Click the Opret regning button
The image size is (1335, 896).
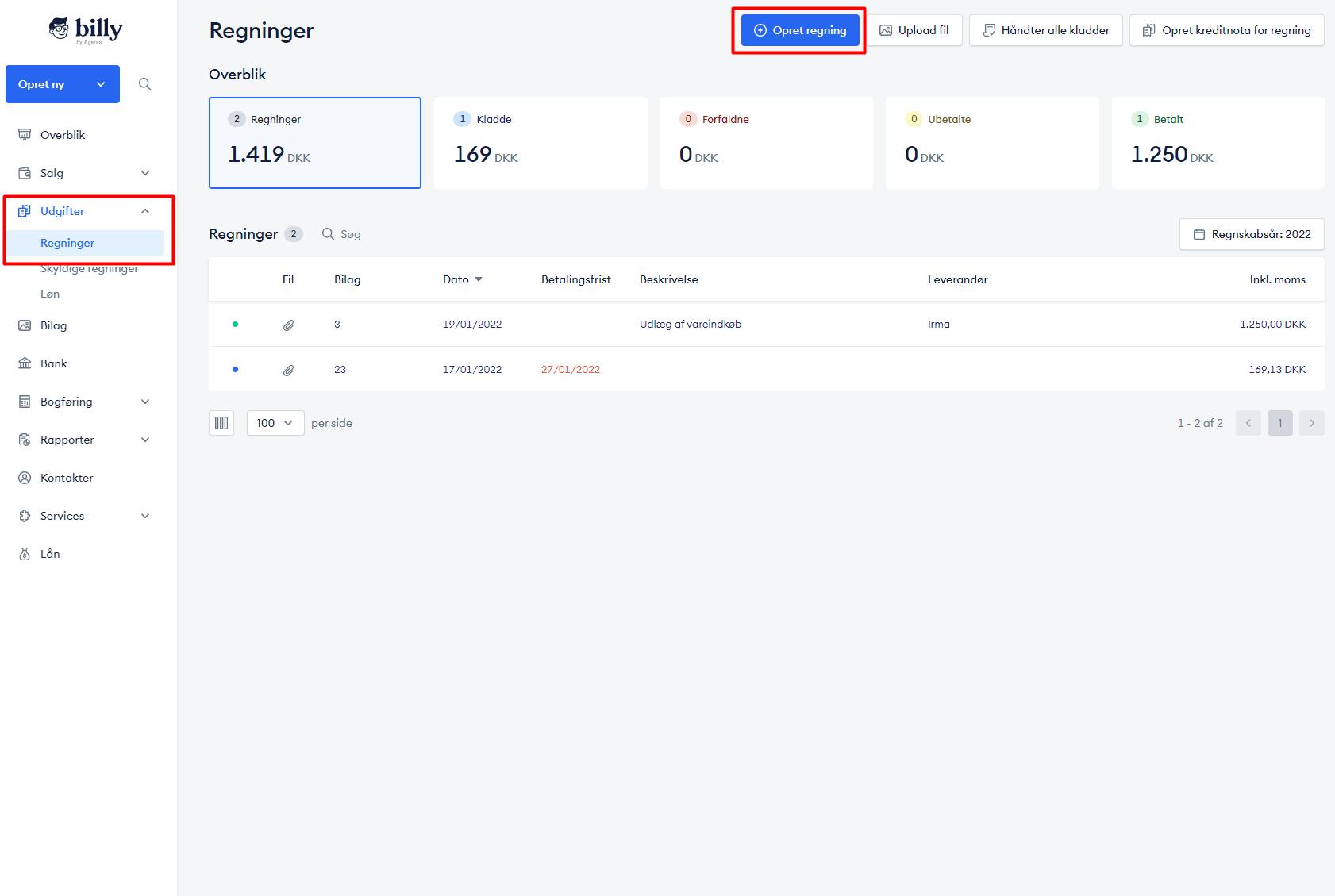[800, 30]
